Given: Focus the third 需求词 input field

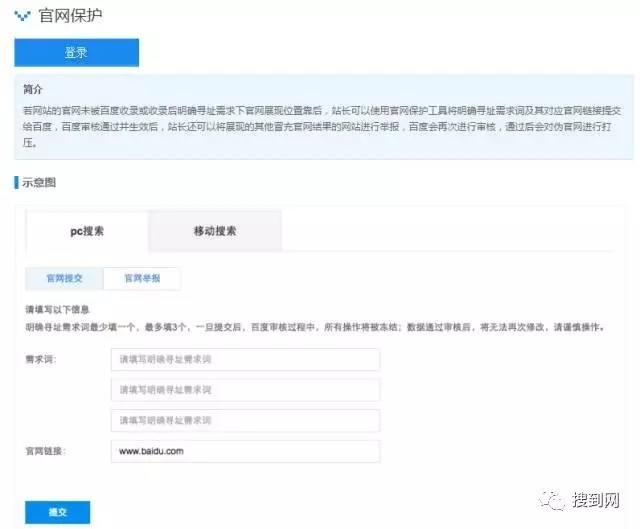Looking at the screenshot, I should pos(245,420).
